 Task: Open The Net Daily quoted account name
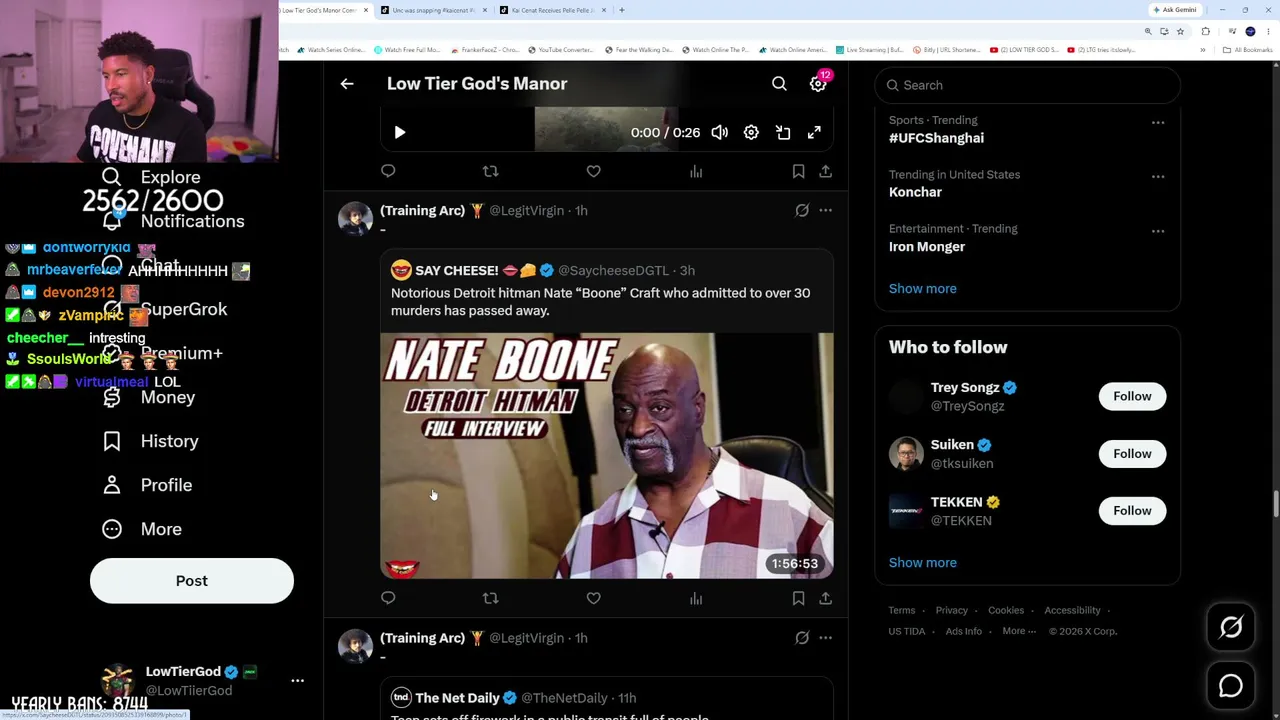(457, 698)
